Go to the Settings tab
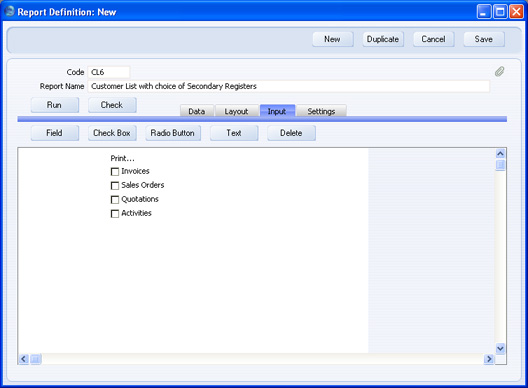 (x=321, y=111)
